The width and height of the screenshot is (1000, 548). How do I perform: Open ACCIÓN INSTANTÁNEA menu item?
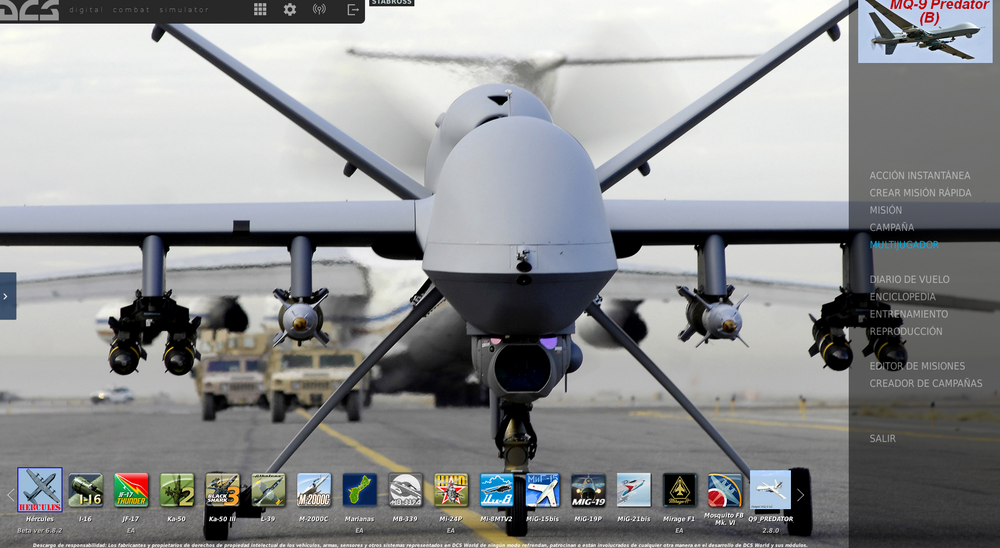tap(920, 175)
